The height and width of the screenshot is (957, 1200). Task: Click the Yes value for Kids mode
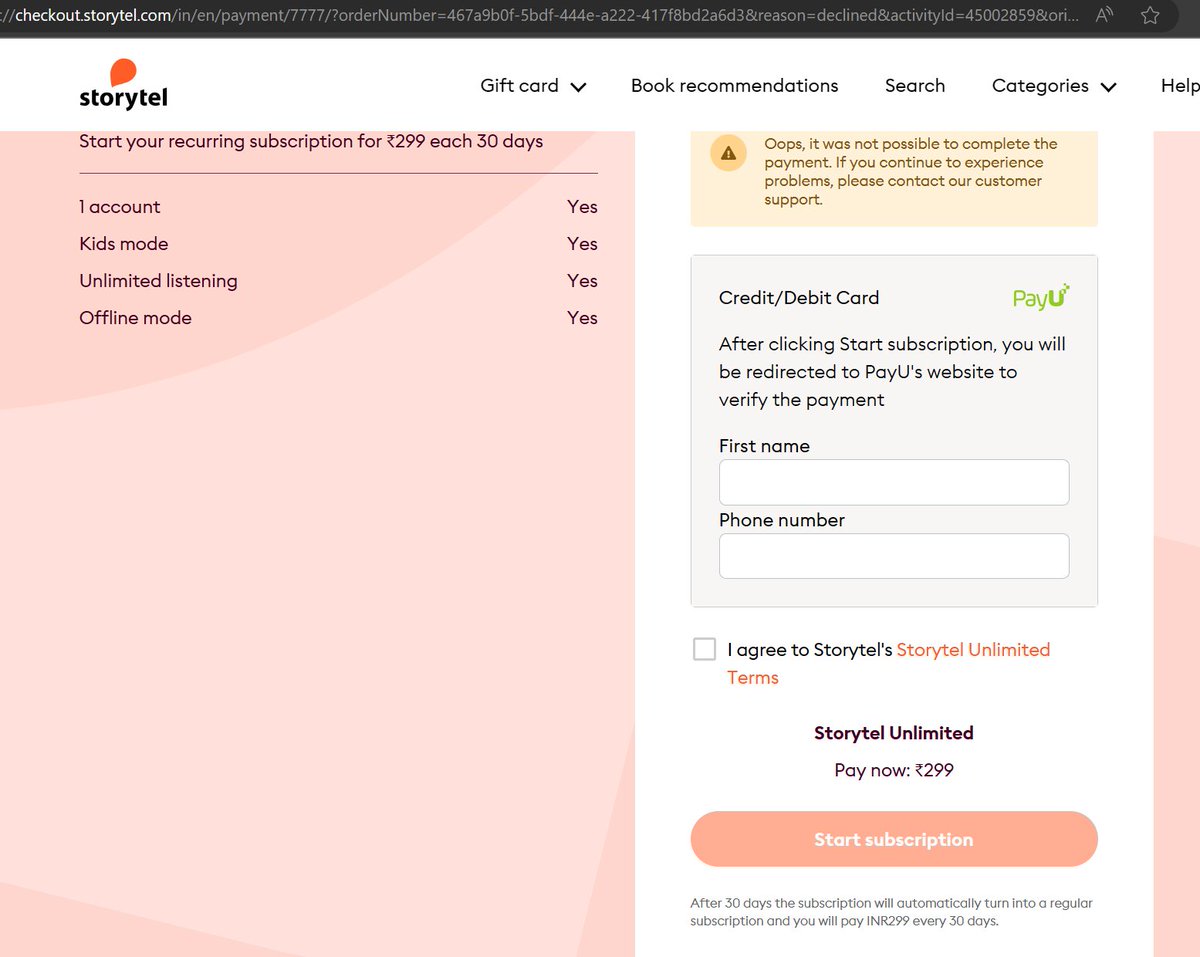point(582,244)
